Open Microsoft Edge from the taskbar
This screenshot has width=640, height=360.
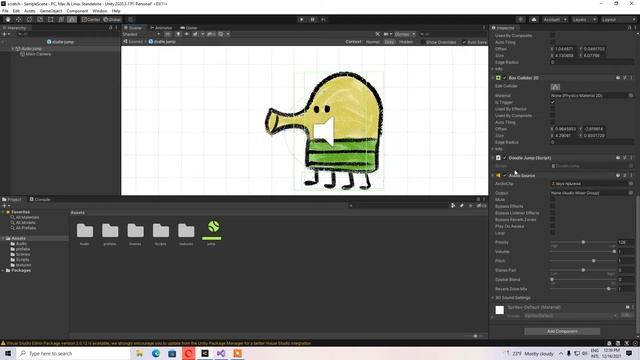[x=156, y=353]
